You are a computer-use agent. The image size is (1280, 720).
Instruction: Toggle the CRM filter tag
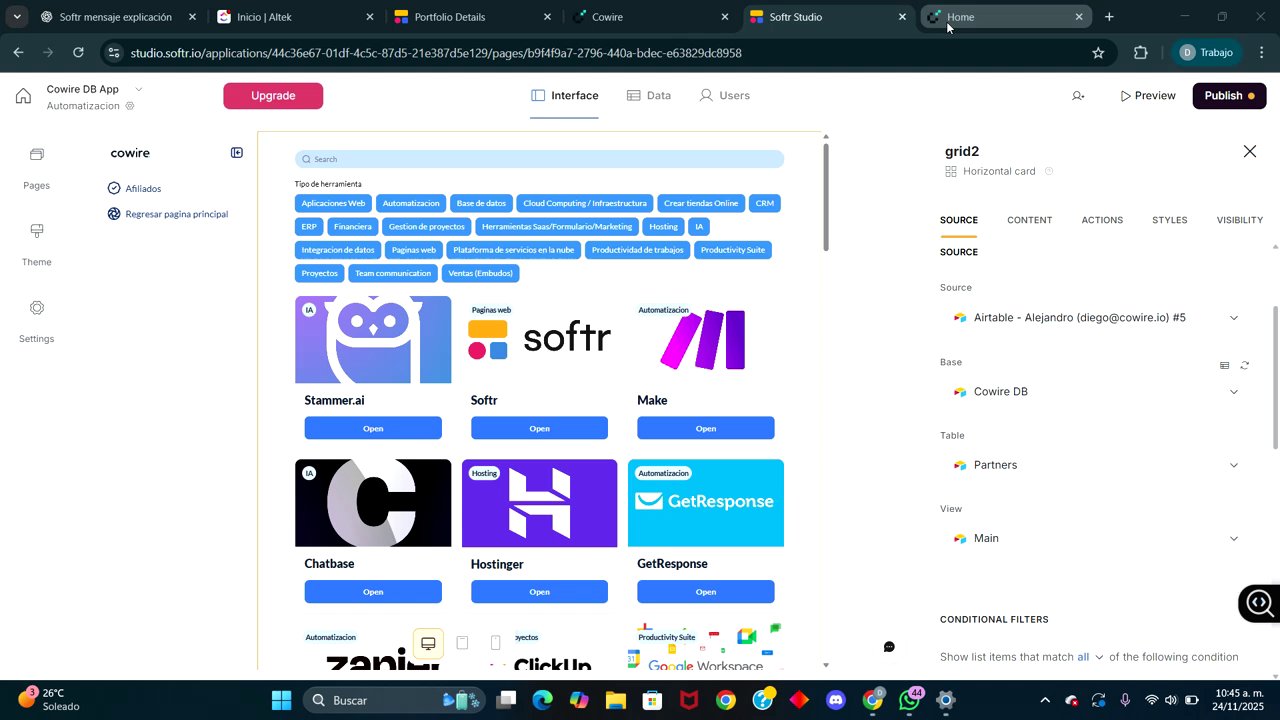(765, 203)
